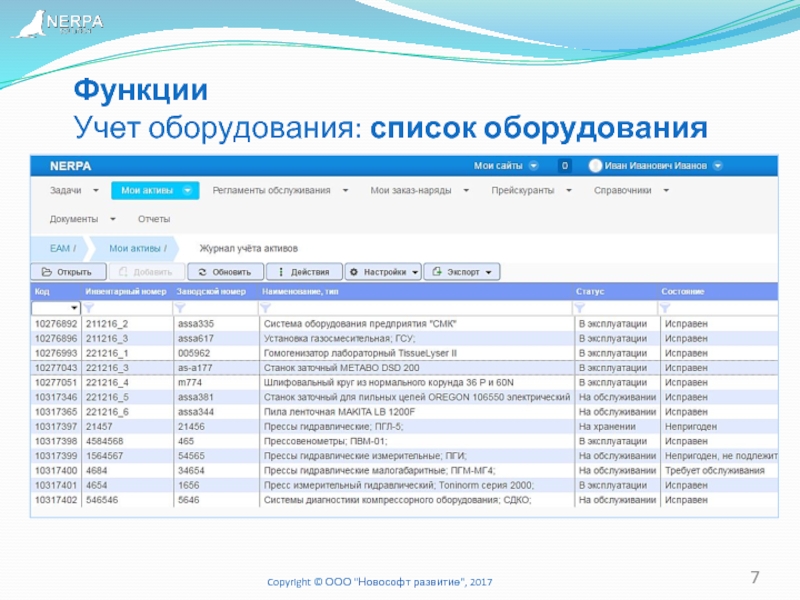Open the Действия actions menu button

tap(304, 271)
